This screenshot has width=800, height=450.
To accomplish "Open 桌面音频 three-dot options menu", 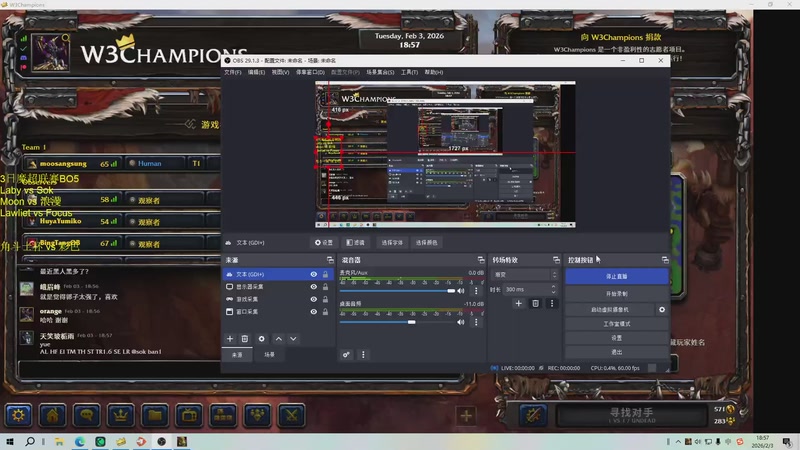I will pos(477,322).
